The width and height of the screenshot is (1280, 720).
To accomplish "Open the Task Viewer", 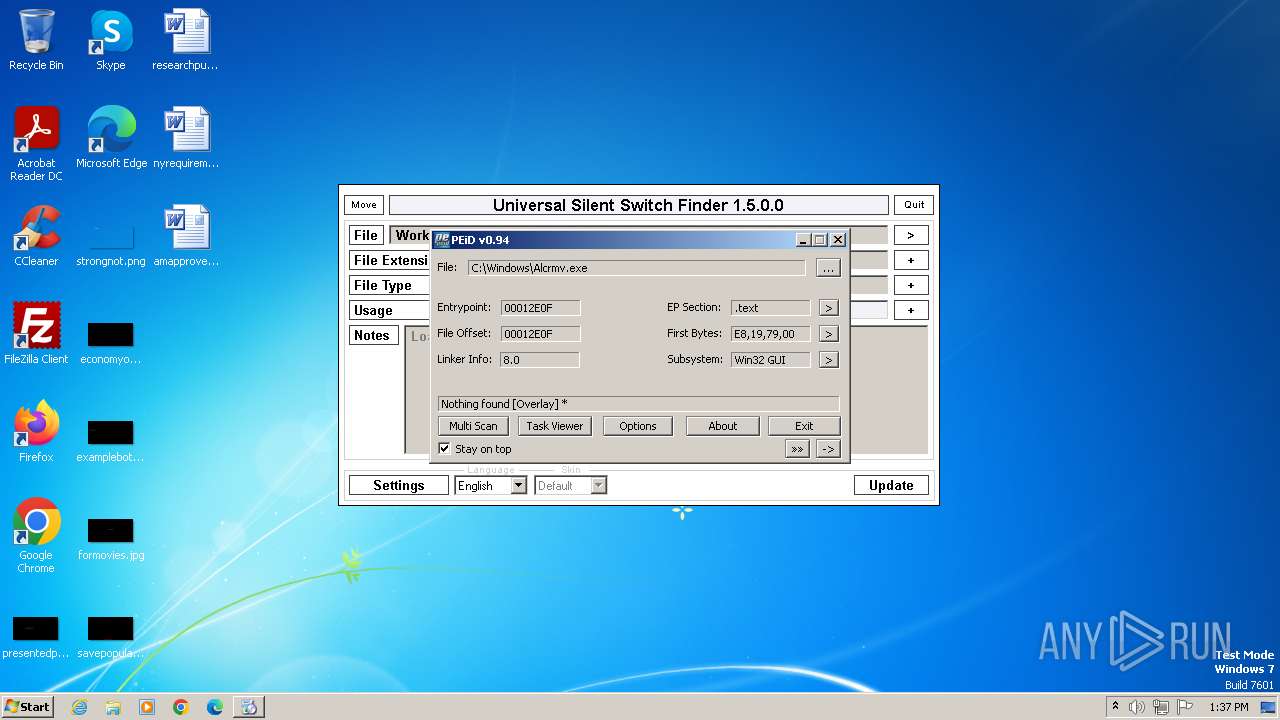I will pos(555,426).
